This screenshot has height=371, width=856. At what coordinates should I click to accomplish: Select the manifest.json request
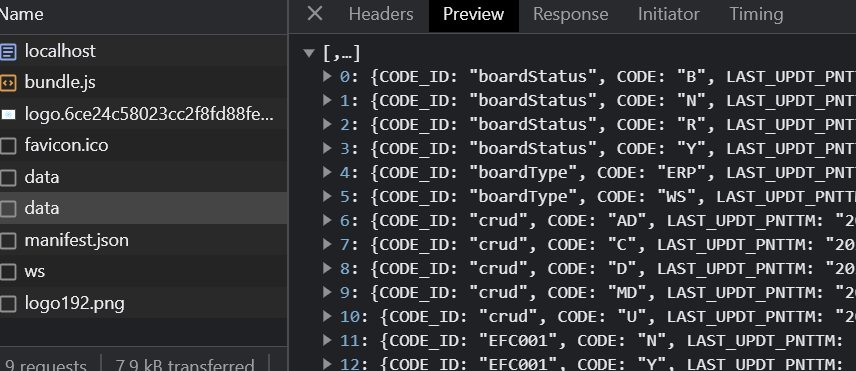tap(144, 241)
